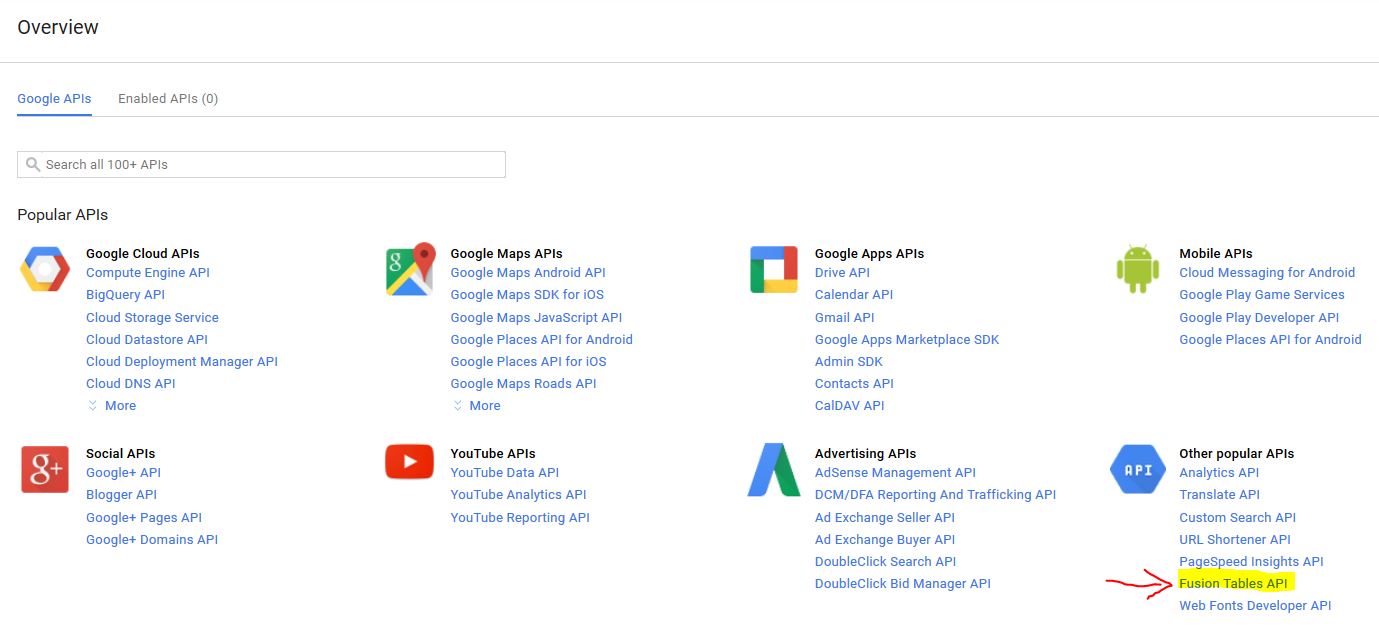Open YouTube Reporting API link
Image resolution: width=1379 pixels, height=631 pixels.
click(520, 518)
